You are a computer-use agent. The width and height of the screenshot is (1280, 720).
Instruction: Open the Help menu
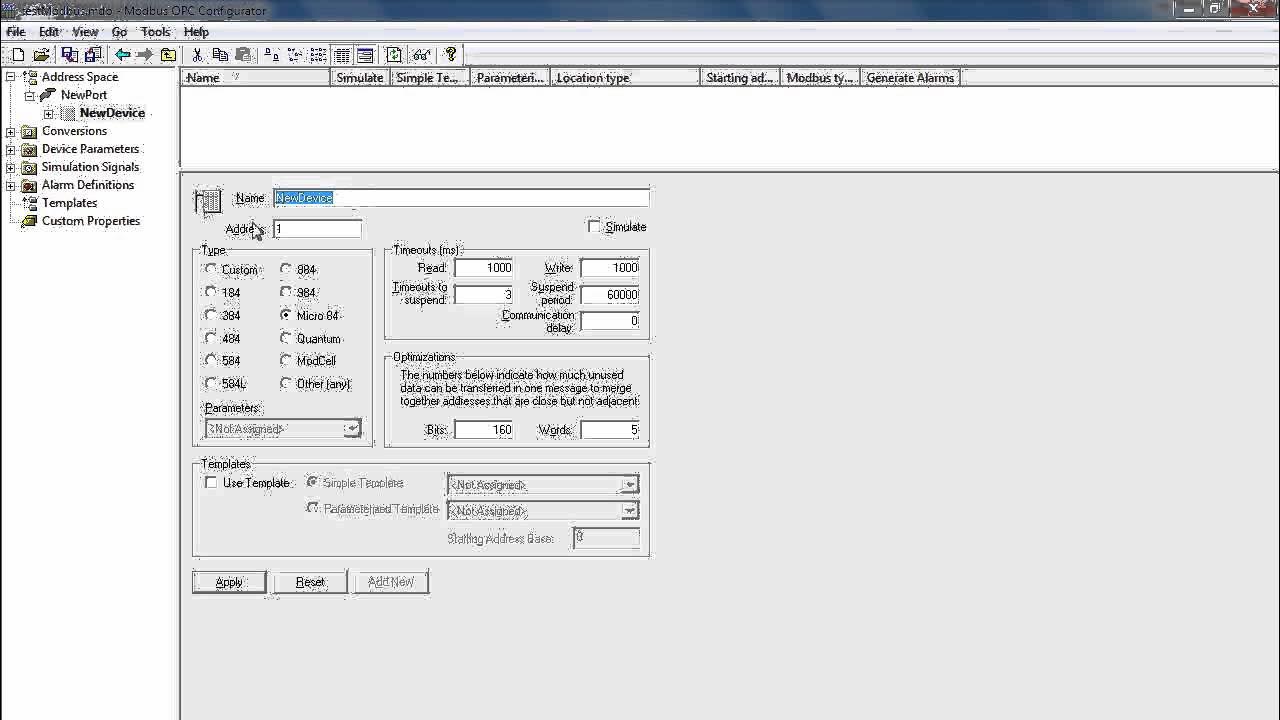pos(196,32)
